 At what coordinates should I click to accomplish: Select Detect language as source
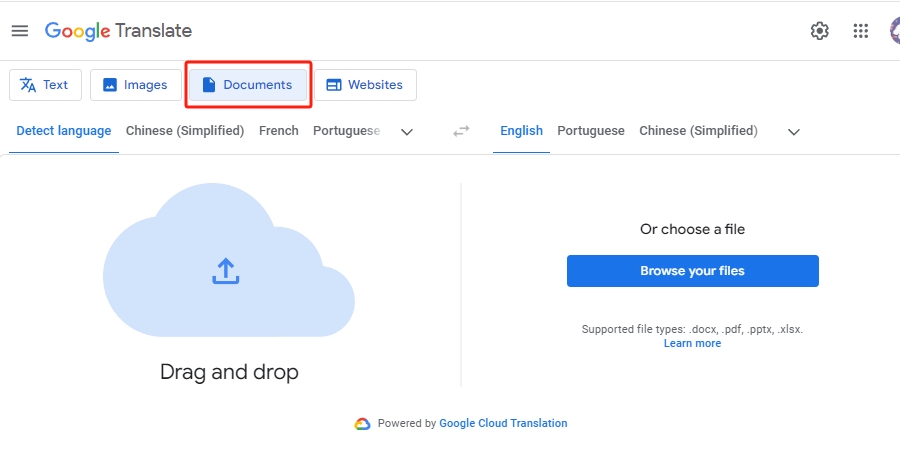coord(64,131)
